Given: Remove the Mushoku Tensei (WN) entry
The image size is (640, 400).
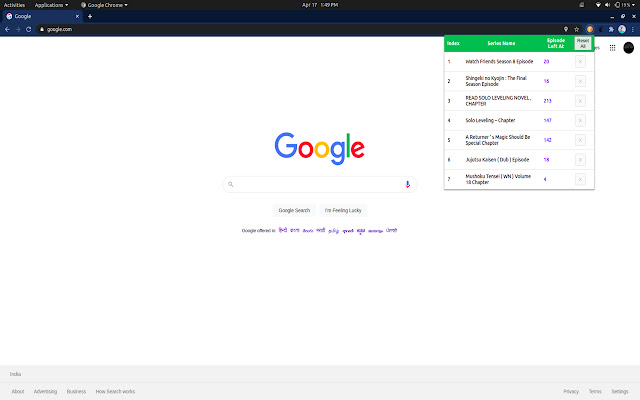Looking at the screenshot, I should [580, 179].
